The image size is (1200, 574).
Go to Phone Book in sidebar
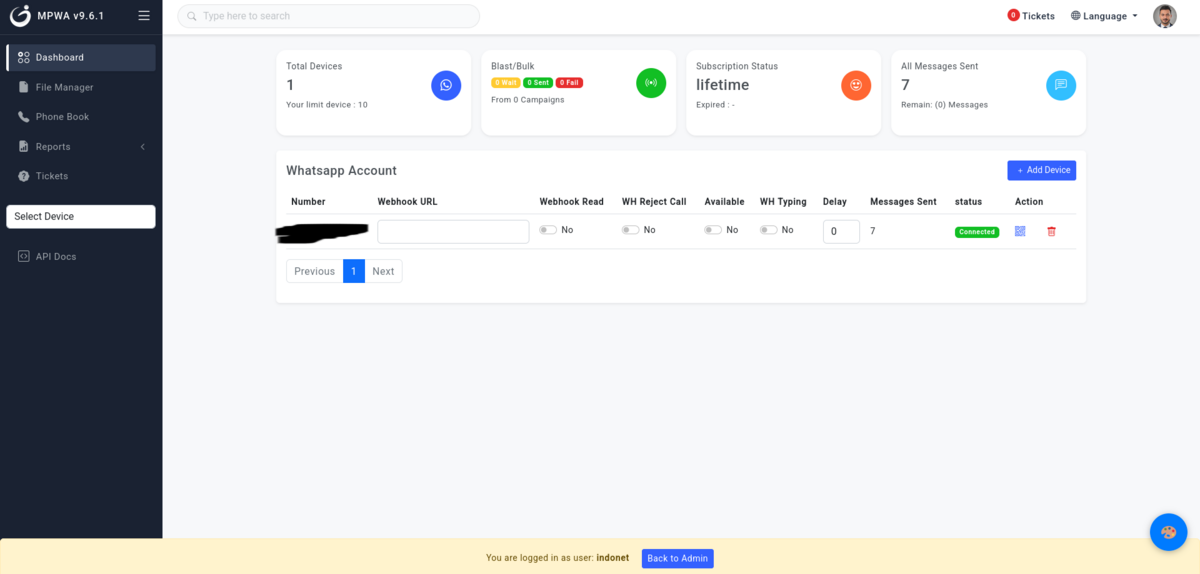[62, 116]
